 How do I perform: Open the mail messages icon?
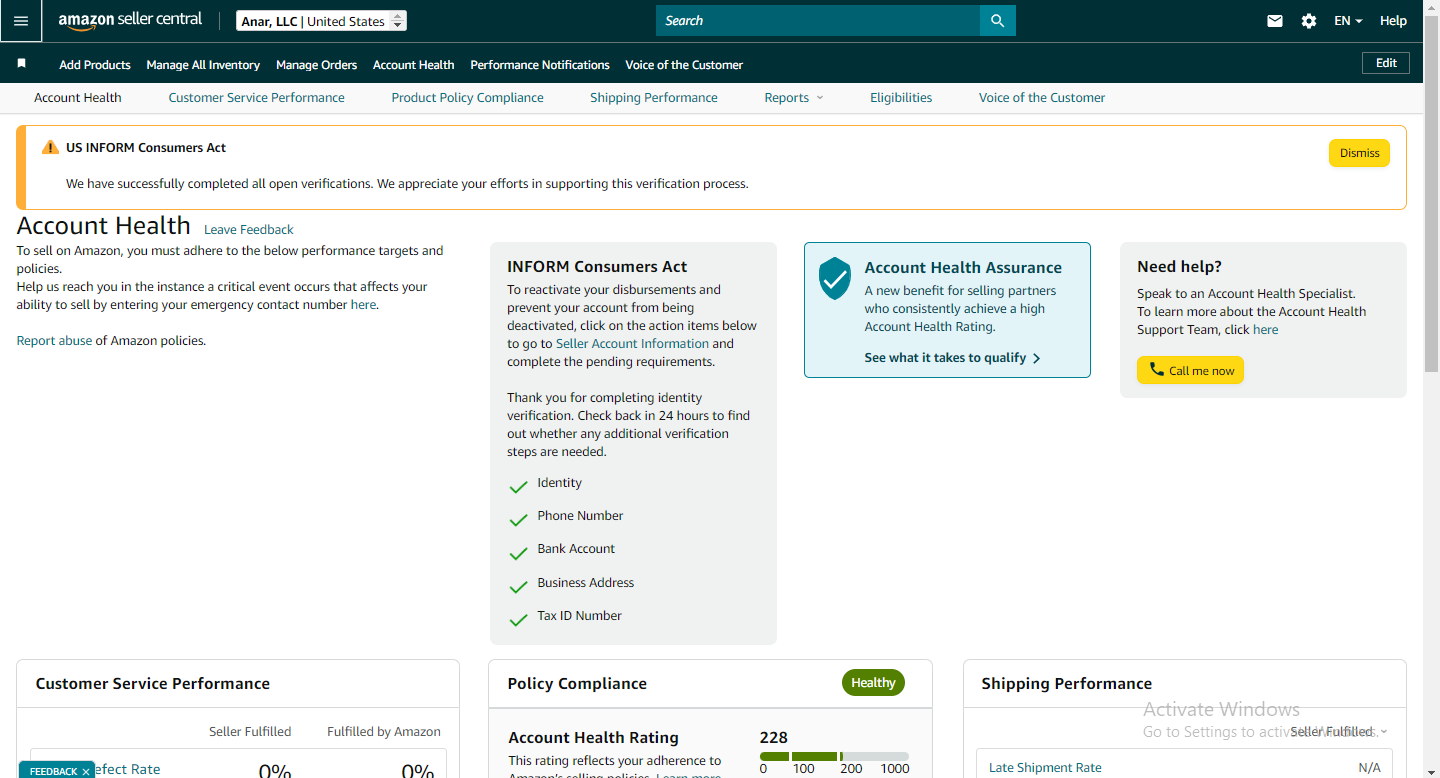coord(1274,21)
